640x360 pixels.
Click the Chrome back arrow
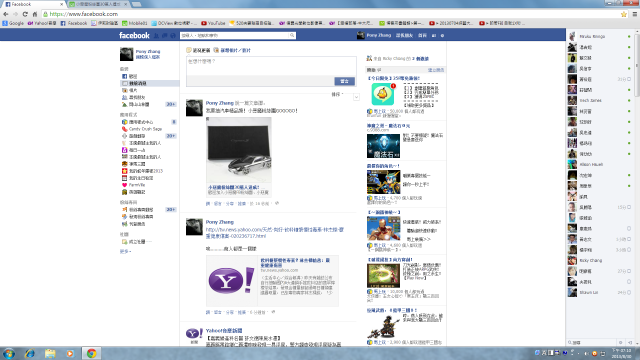click(6, 14)
